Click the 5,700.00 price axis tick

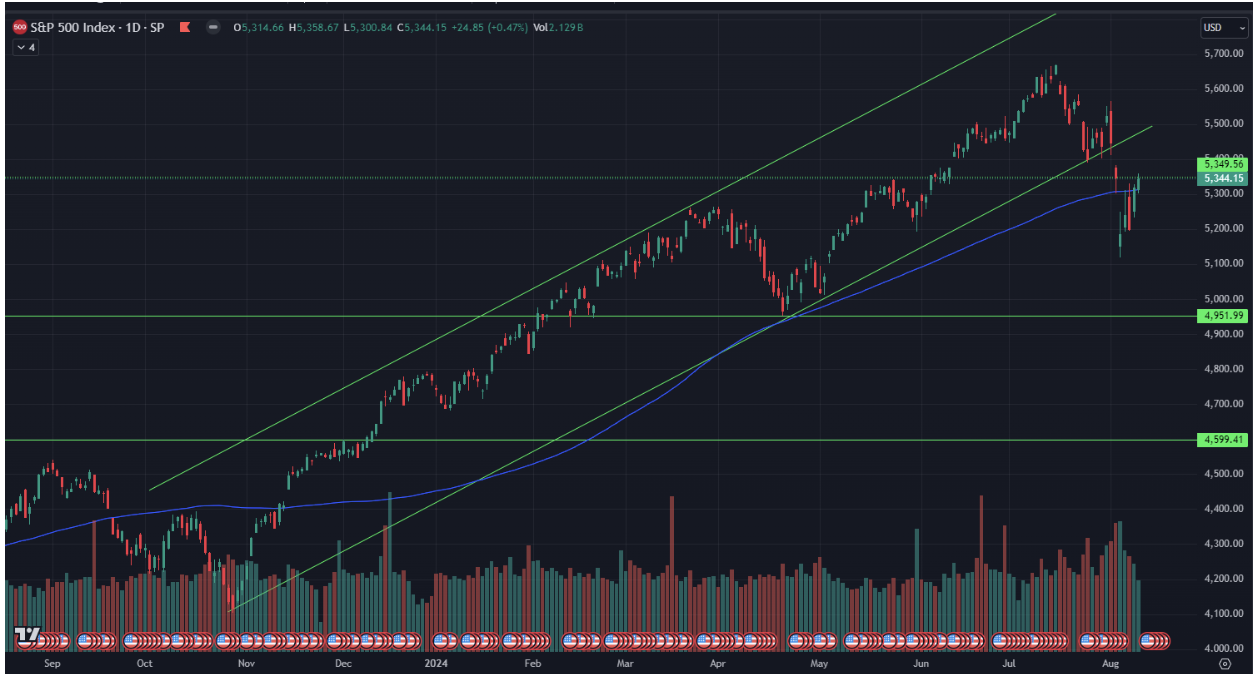point(1223,53)
